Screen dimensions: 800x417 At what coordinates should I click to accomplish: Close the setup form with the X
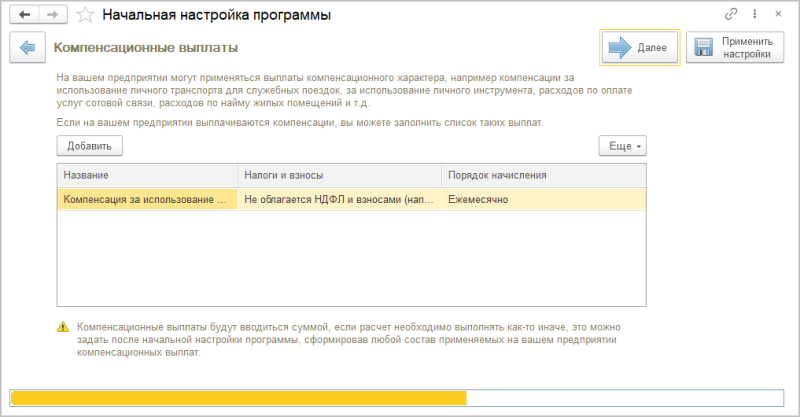pos(777,16)
